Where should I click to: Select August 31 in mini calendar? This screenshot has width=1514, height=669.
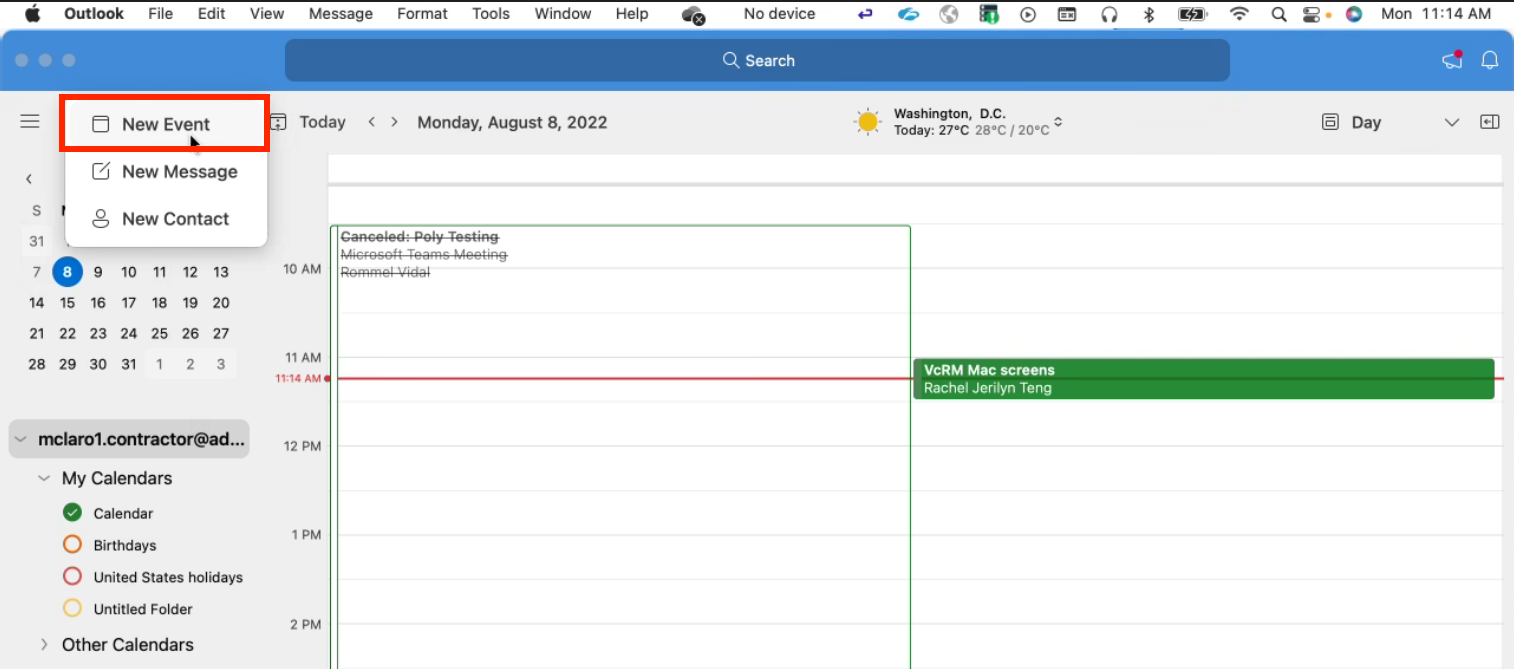(x=129, y=364)
